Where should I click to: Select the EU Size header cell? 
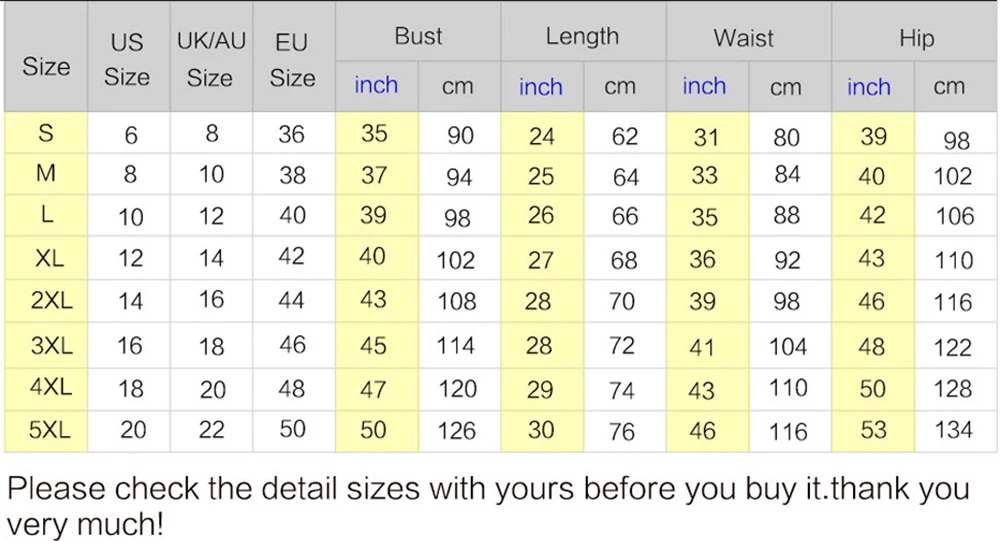292,60
